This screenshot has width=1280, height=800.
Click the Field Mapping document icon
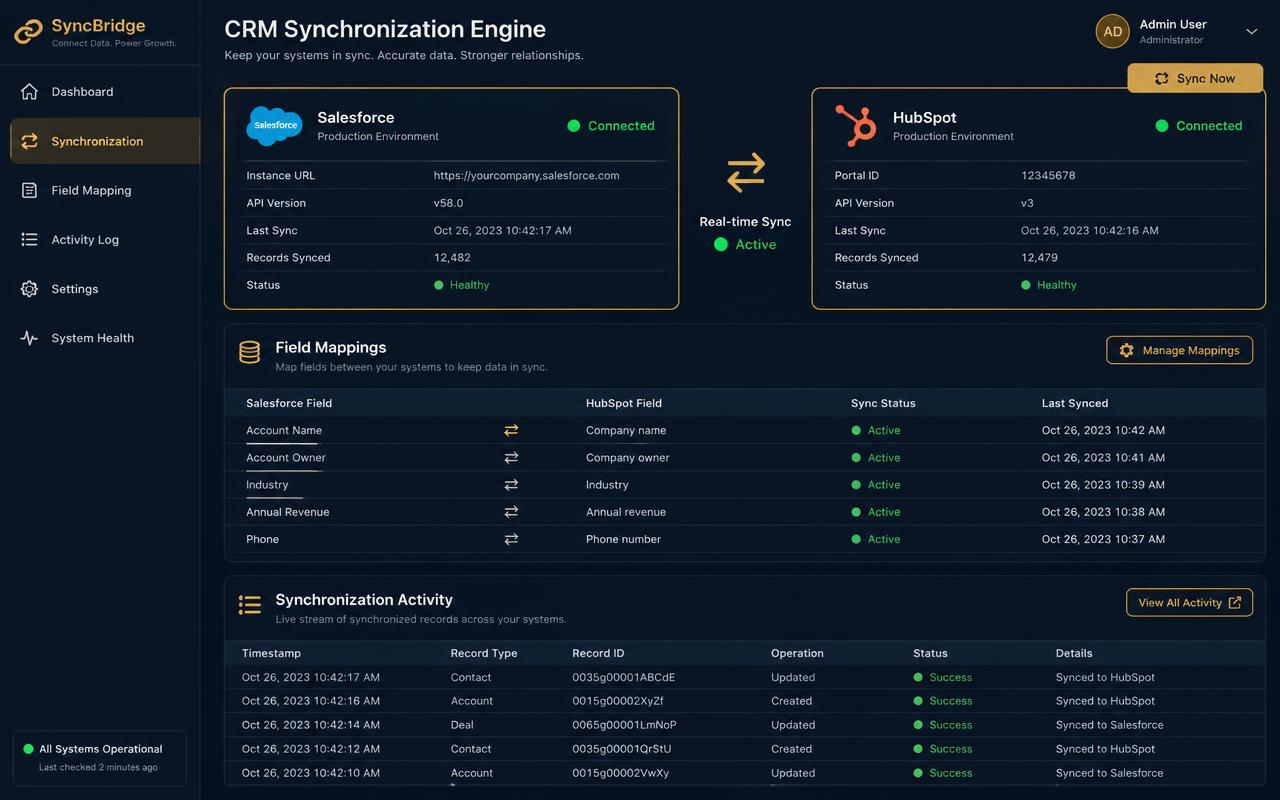tap(29, 190)
